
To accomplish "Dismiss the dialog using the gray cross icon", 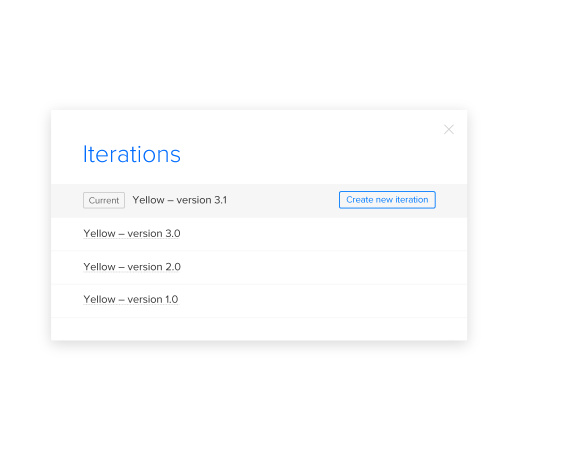I will click(x=449, y=129).
